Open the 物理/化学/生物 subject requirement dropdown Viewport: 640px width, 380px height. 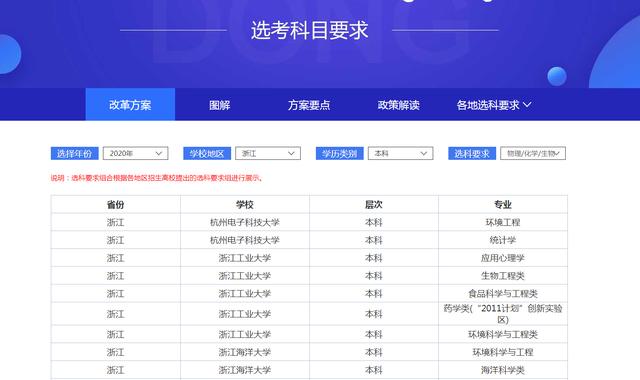click(x=533, y=153)
